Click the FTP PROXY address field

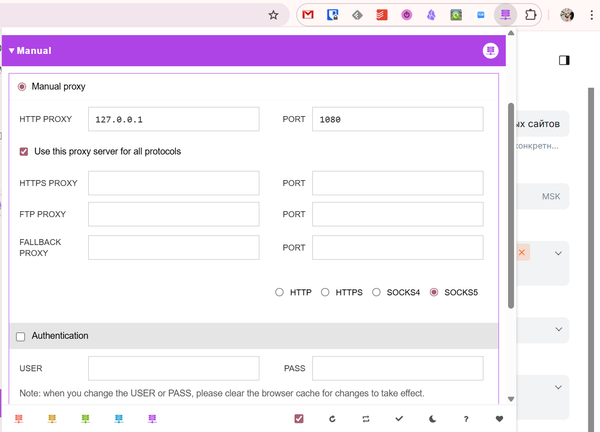pyautogui.click(x=174, y=214)
